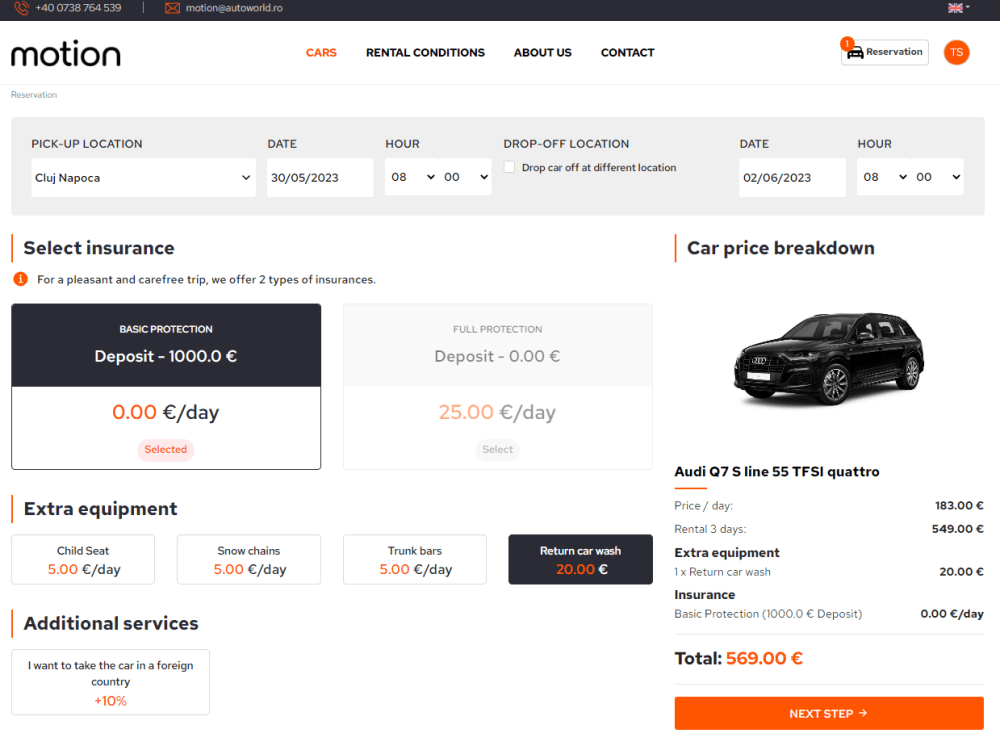This screenshot has height=750, width=1000.
Task: Open the drop-off hour dropdown
Action: (x=884, y=177)
